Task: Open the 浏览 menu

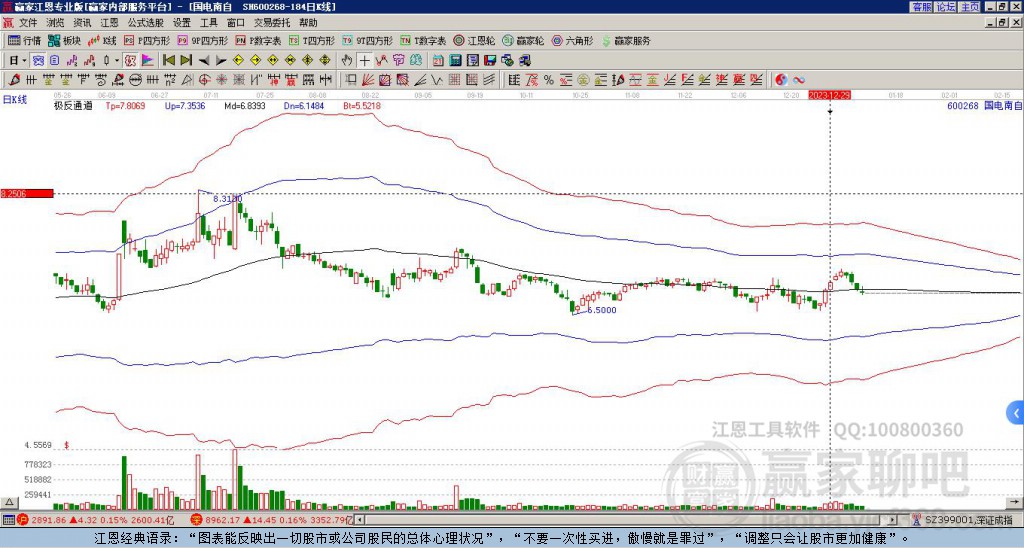Action: pyautogui.click(x=55, y=23)
